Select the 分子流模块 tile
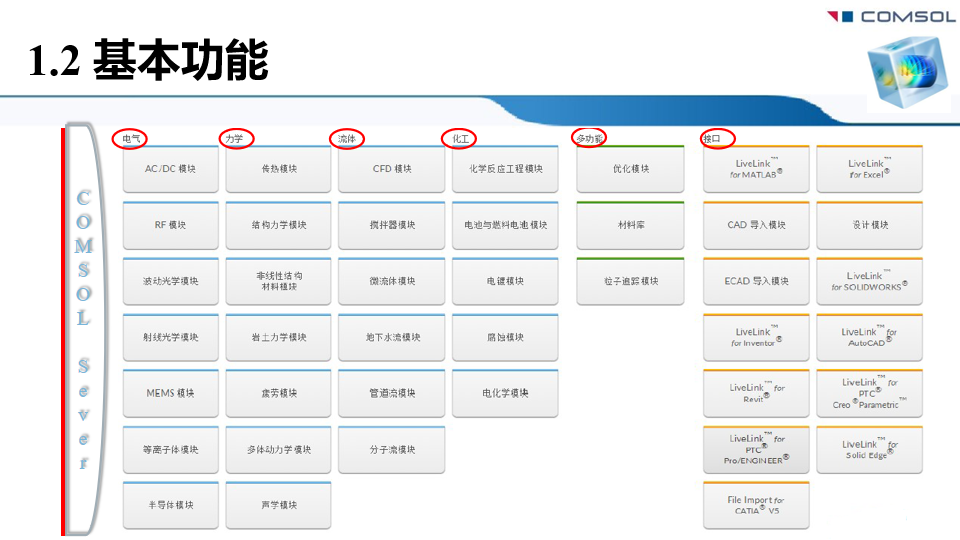Screen dimensions: 960x540 point(392,449)
